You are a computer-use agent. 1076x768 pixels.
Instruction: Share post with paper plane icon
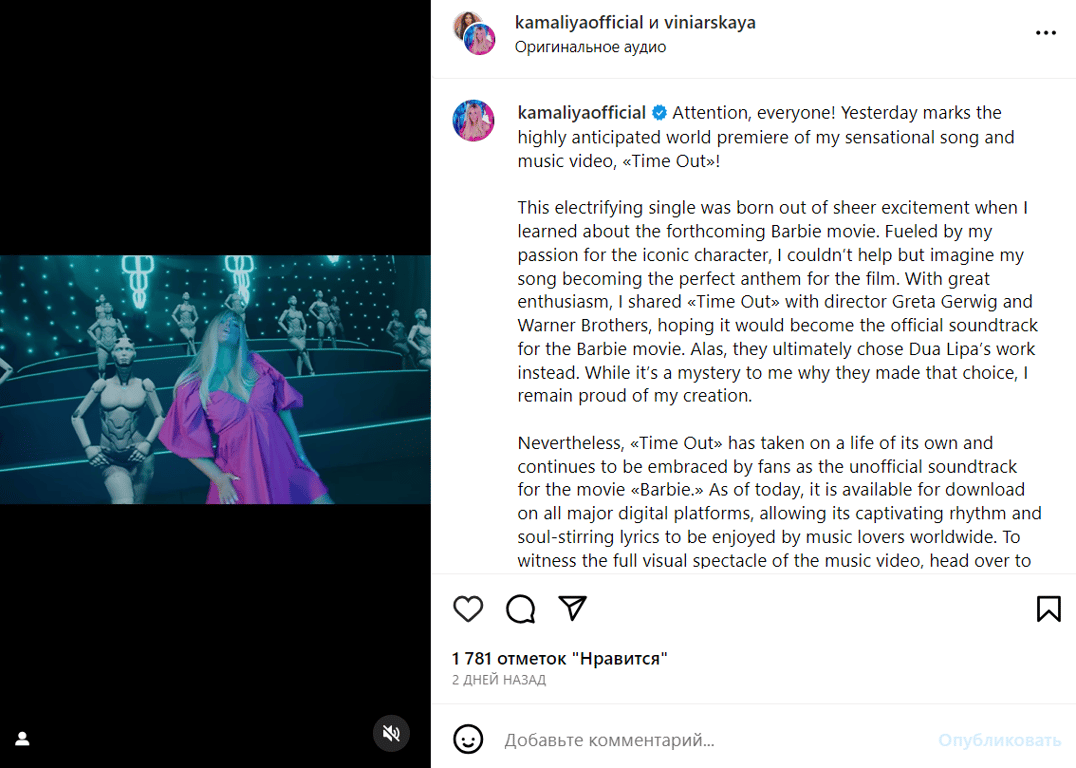pyautogui.click(x=572, y=609)
